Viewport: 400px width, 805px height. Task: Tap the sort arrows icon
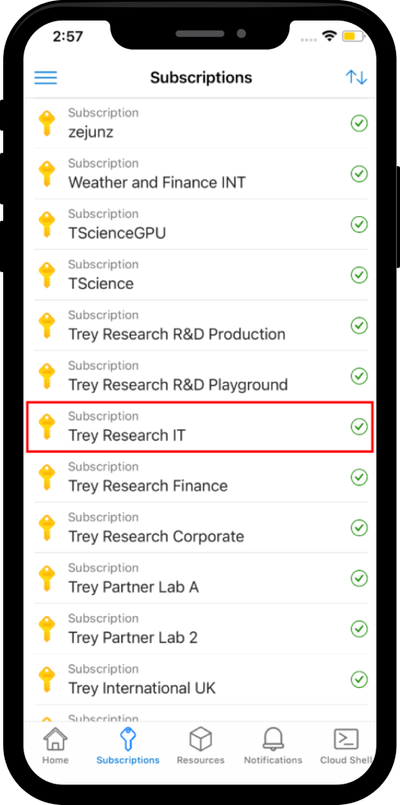tap(356, 78)
